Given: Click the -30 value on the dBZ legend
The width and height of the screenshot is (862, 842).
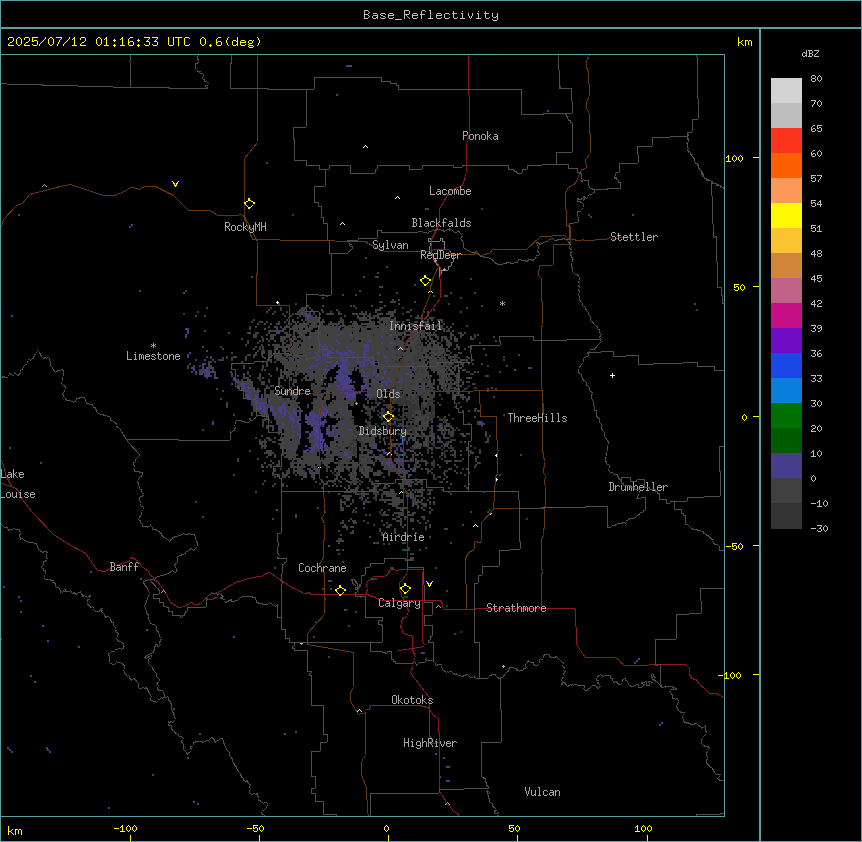Looking at the screenshot, I should 819,528.
